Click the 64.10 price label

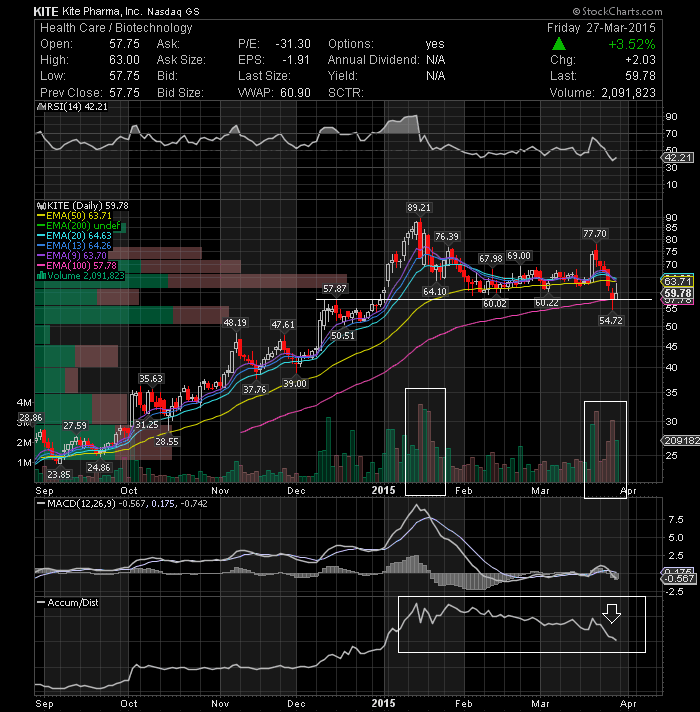435,292
